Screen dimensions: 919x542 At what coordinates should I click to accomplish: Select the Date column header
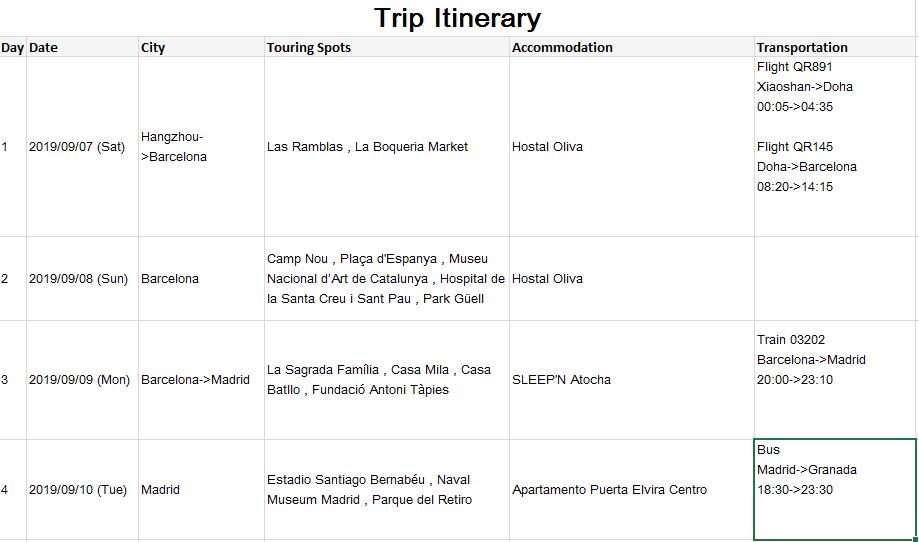click(x=82, y=47)
